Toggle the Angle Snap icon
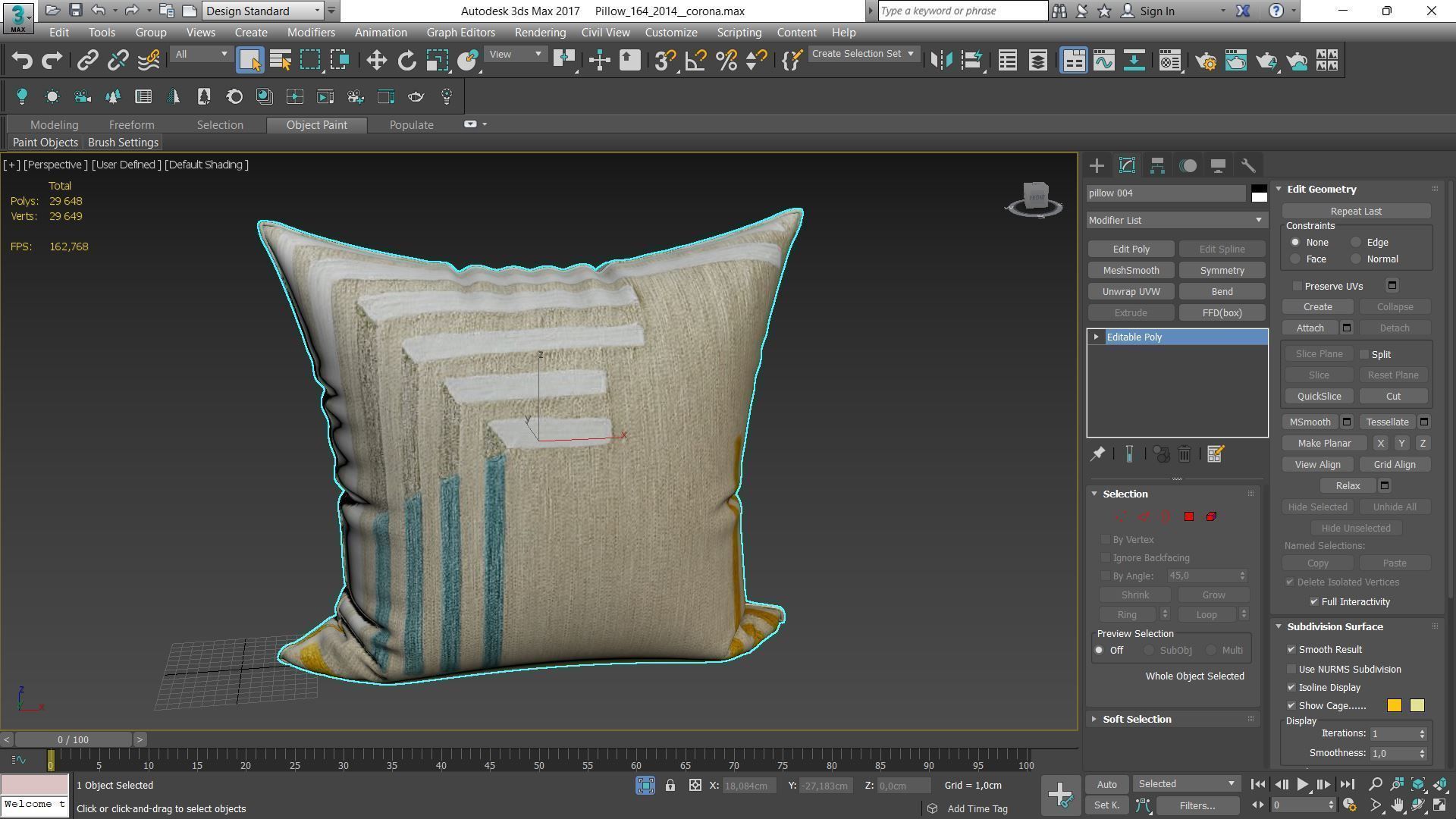This screenshot has height=819, width=1456. (695, 61)
